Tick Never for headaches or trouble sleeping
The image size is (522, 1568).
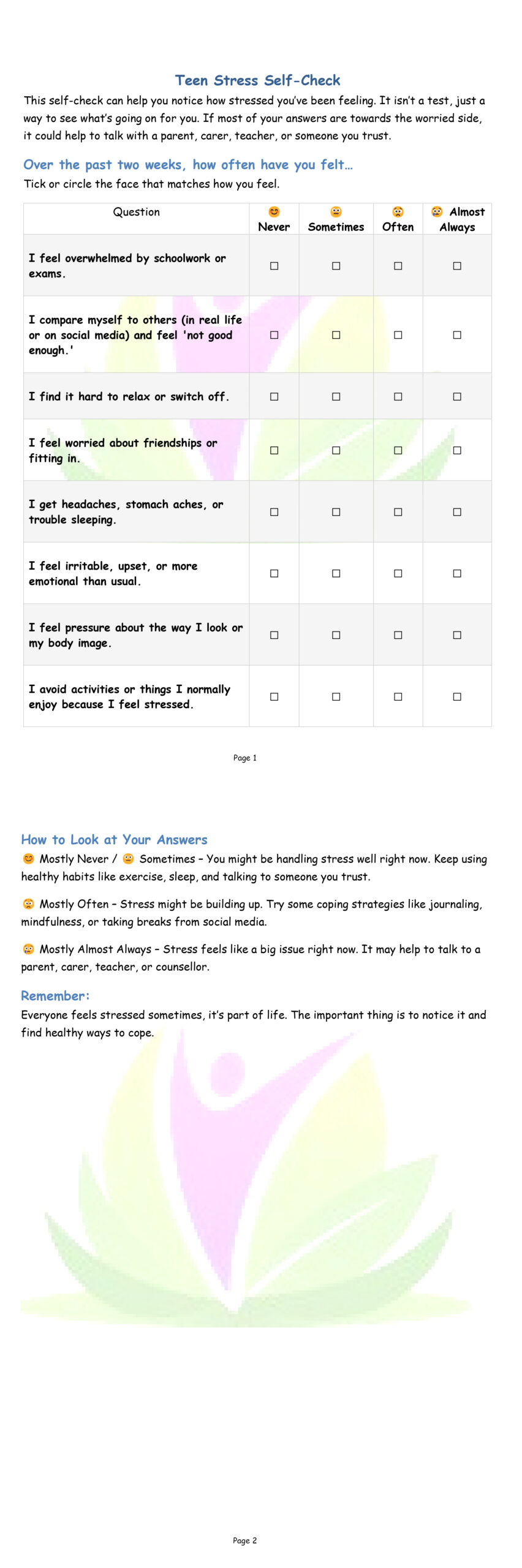point(274,512)
